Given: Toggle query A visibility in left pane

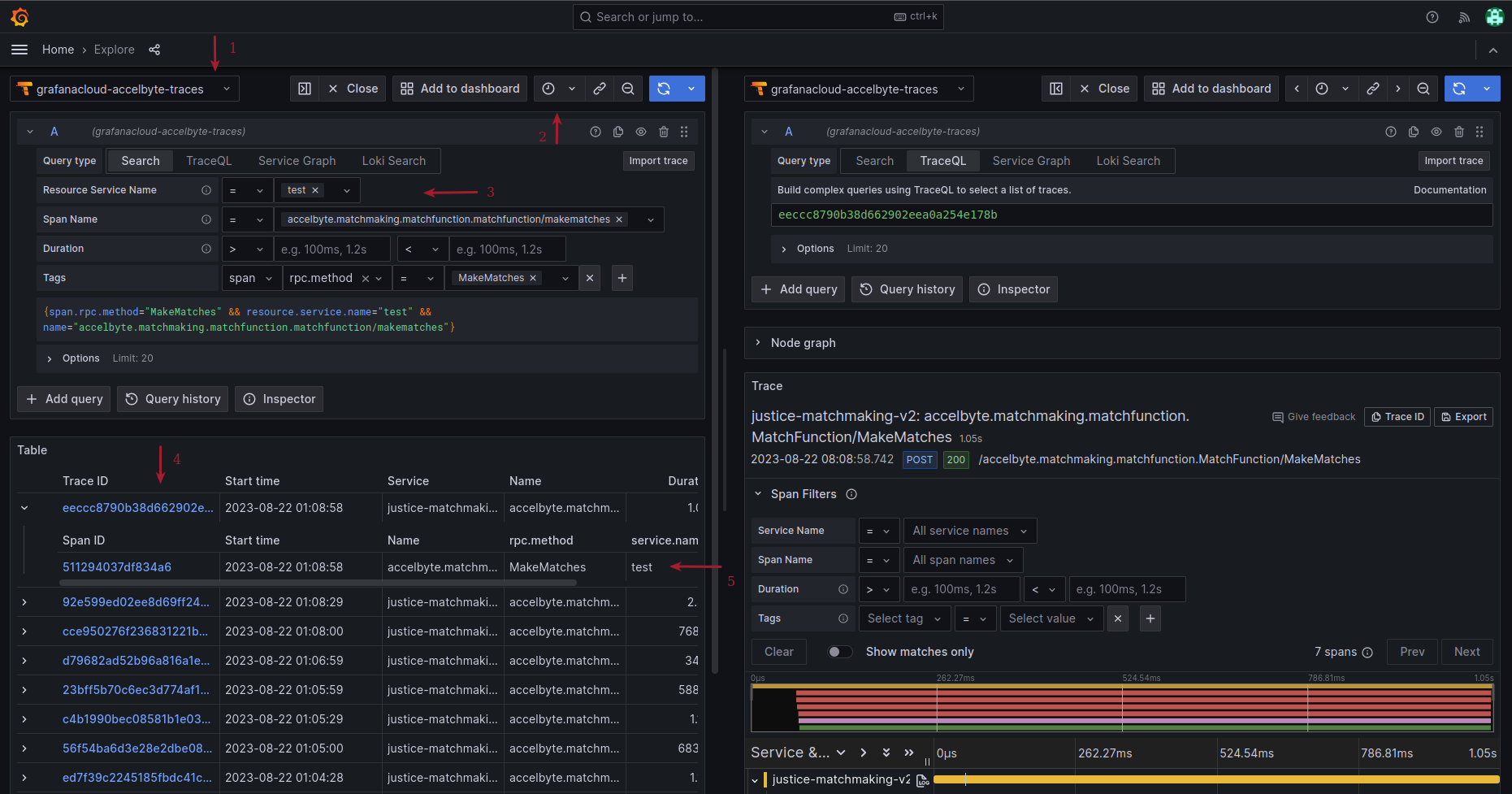Looking at the screenshot, I should (x=641, y=132).
